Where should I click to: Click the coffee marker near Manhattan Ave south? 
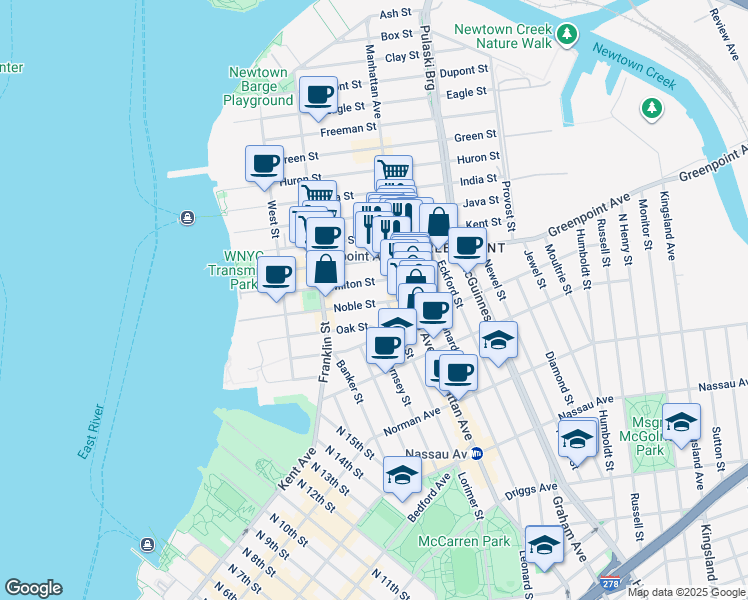458,373
